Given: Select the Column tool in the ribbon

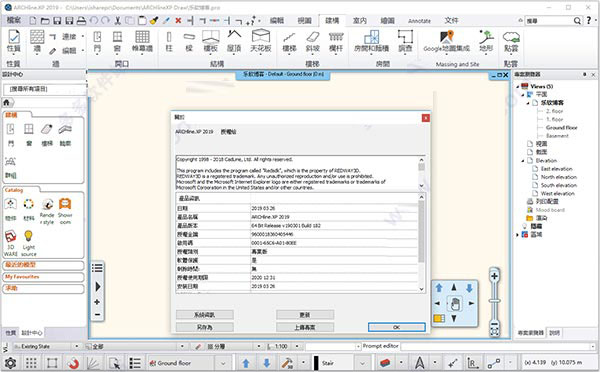Looking at the screenshot, I should [169, 41].
